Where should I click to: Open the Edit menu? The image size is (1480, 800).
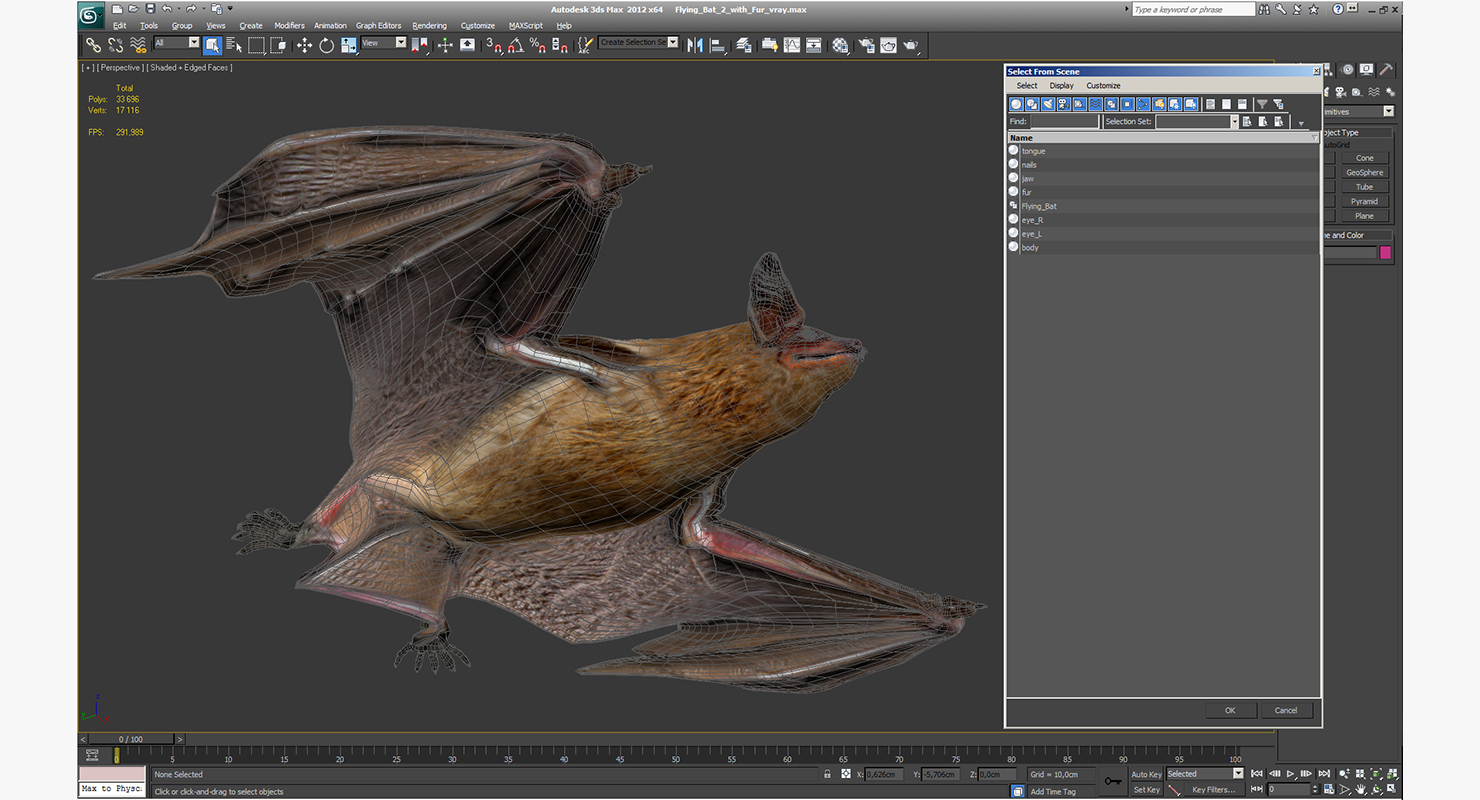pyautogui.click(x=119, y=26)
